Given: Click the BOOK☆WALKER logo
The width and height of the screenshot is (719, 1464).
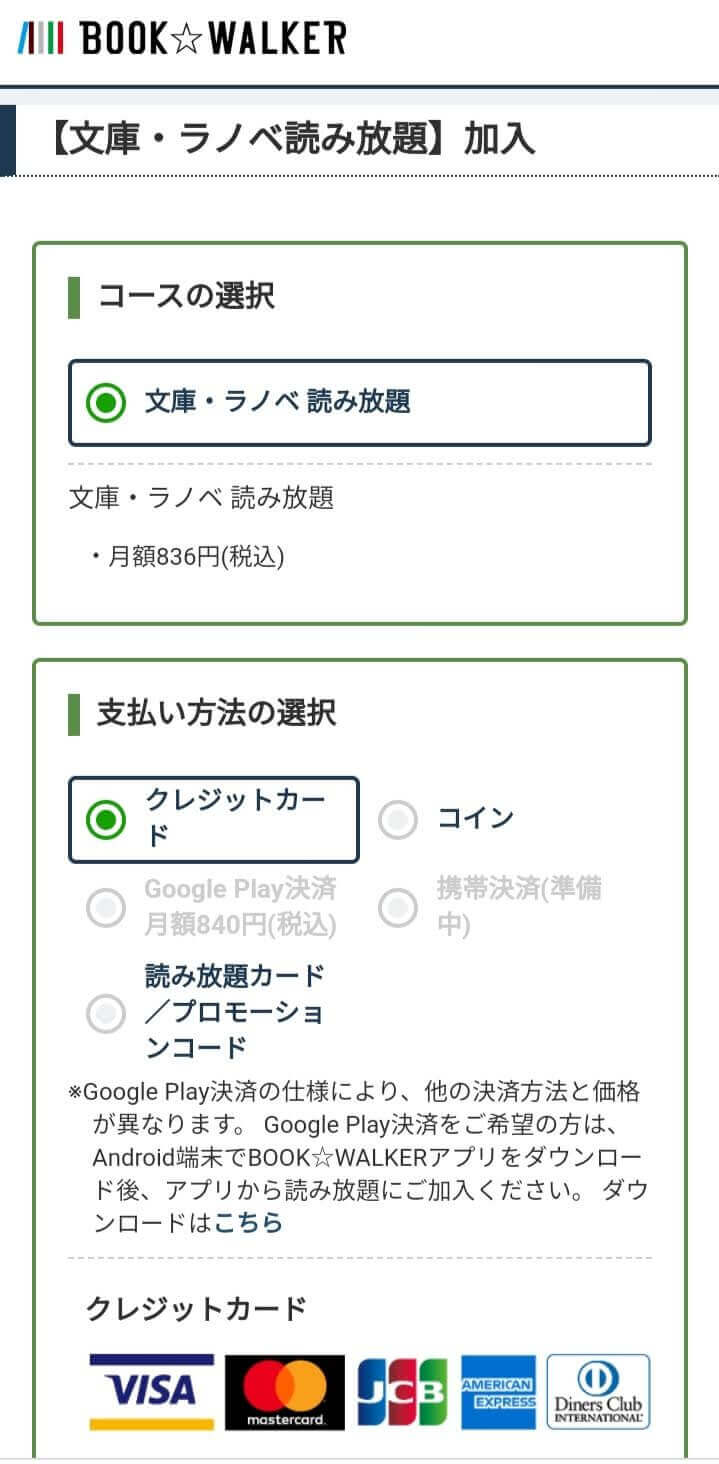Looking at the screenshot, I should pyautogui.click(x=182, y=39).
